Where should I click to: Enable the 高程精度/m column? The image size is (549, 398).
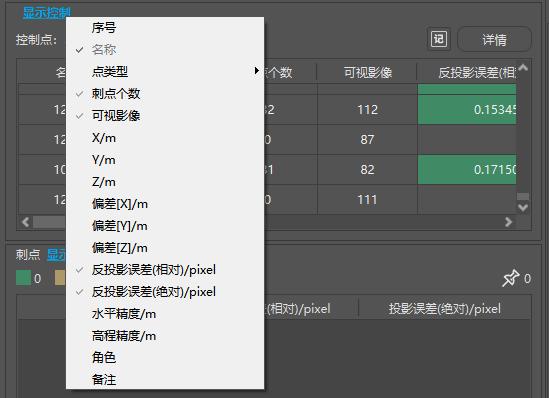[x=165, y=336]
